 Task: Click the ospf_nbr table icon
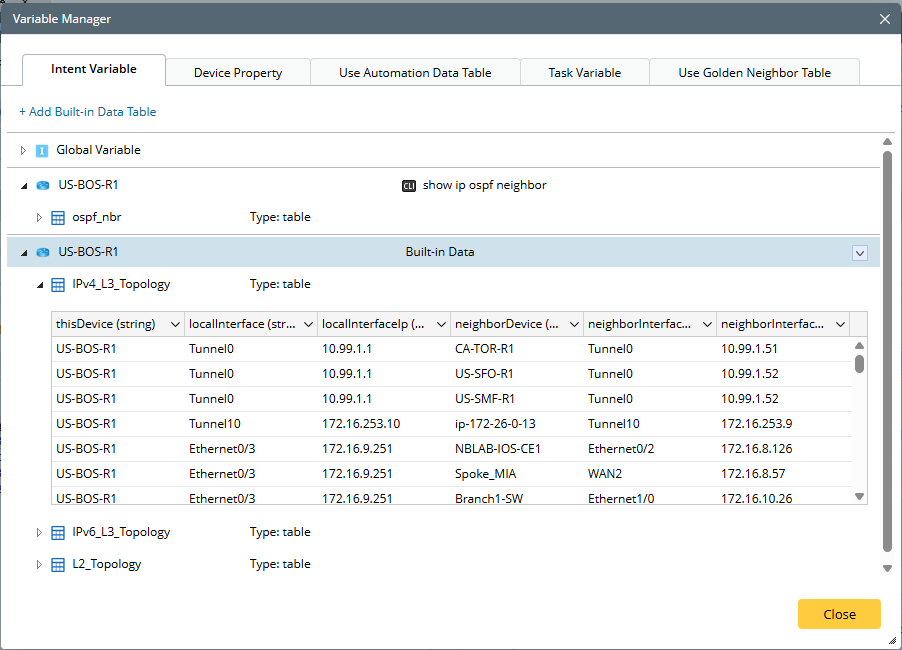pos(58,217)
